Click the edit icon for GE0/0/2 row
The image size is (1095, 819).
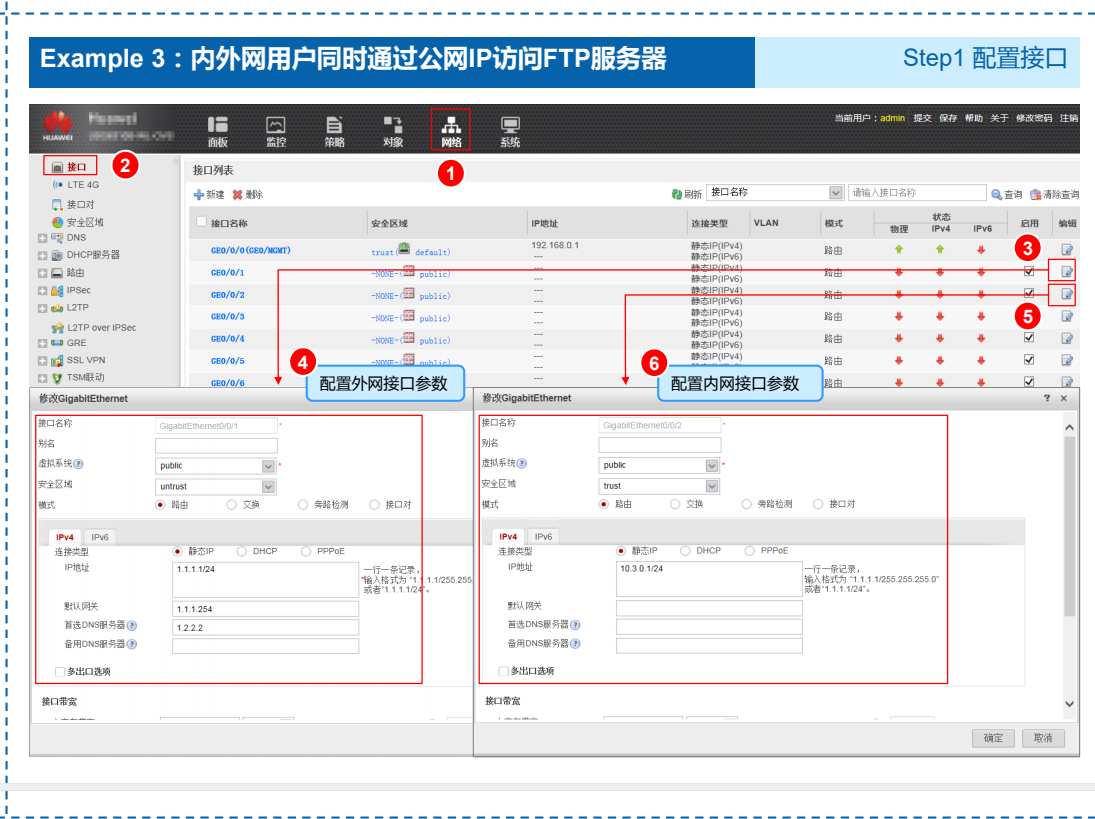tap(1067, 294)
